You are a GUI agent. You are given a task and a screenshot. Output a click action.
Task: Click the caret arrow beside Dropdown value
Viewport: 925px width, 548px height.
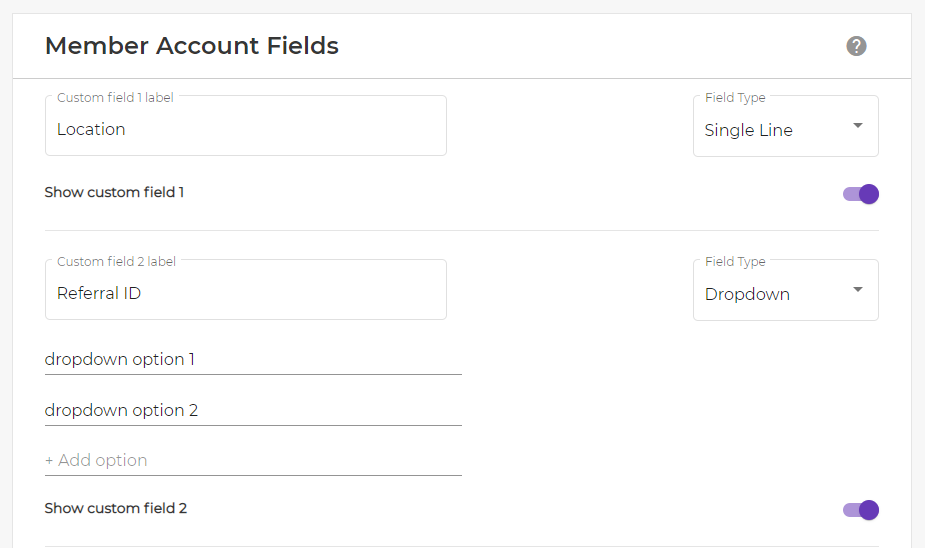(x=858, y=290)
